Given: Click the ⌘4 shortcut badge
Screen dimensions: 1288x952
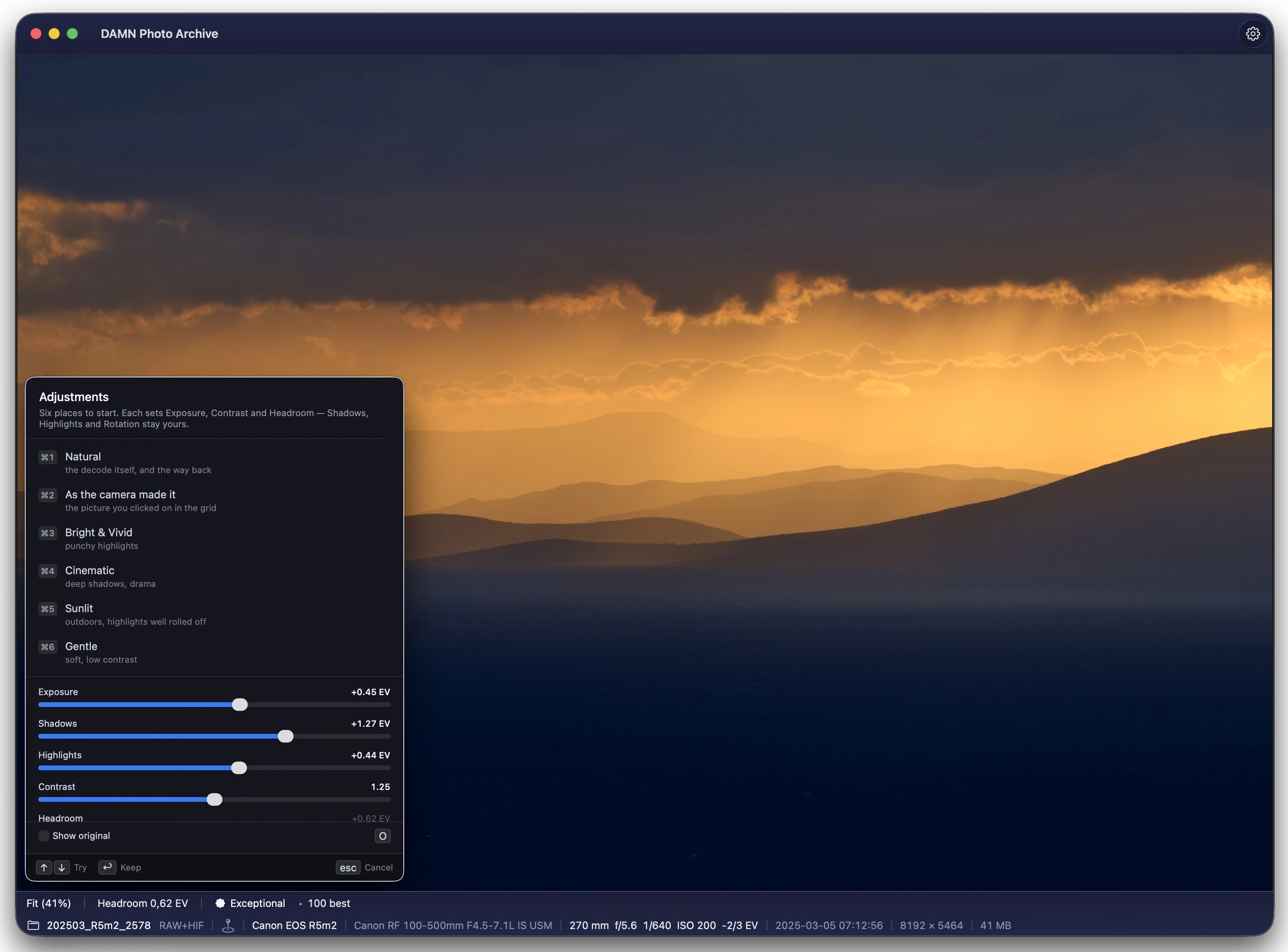Looking at the screenshot, I should point(48,572).
